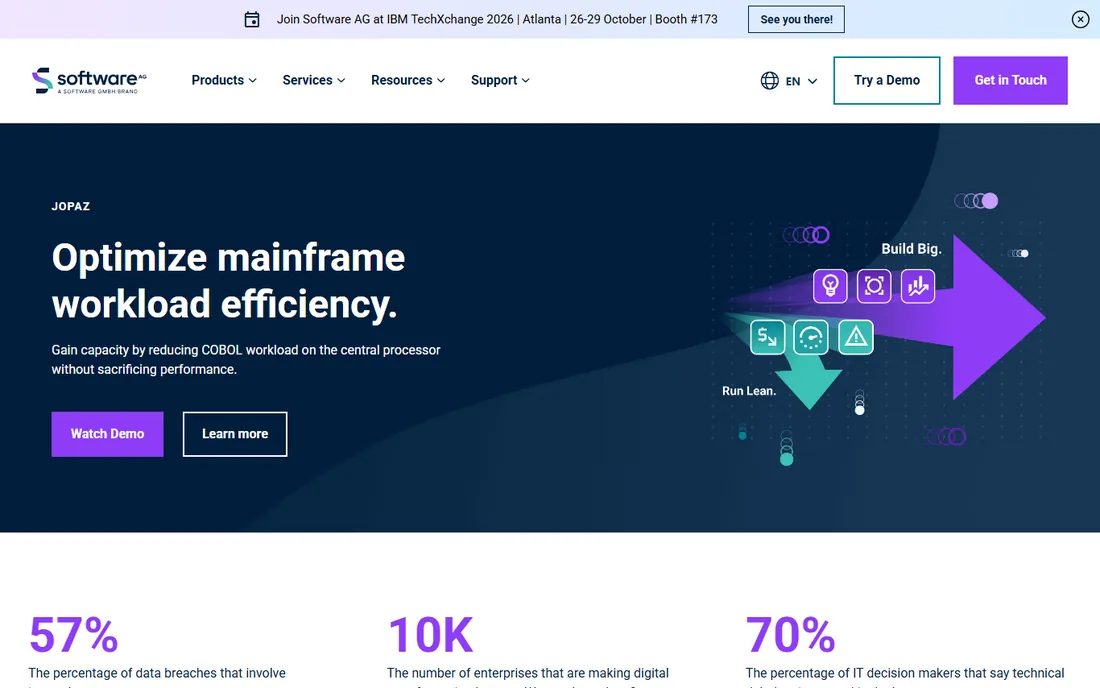Image resolution: width=1100 pixels, height=688 pixels.
Task: Click the Get in Touch button
Action: [1010, 81]
